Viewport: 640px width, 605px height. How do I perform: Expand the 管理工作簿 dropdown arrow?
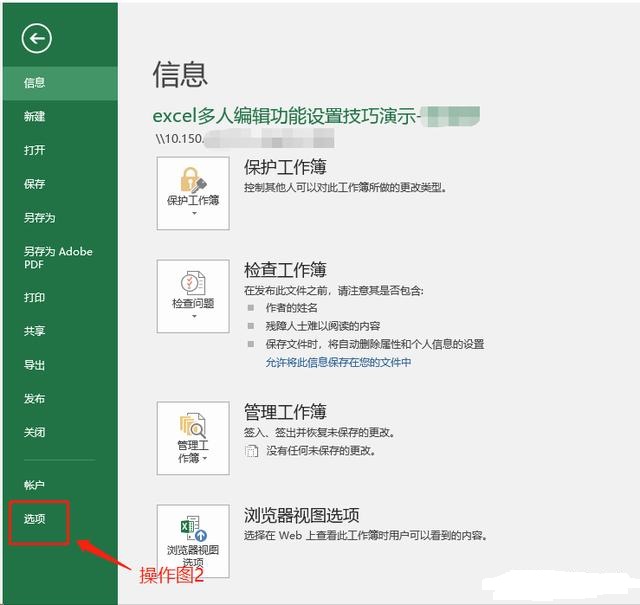(205, 458)
